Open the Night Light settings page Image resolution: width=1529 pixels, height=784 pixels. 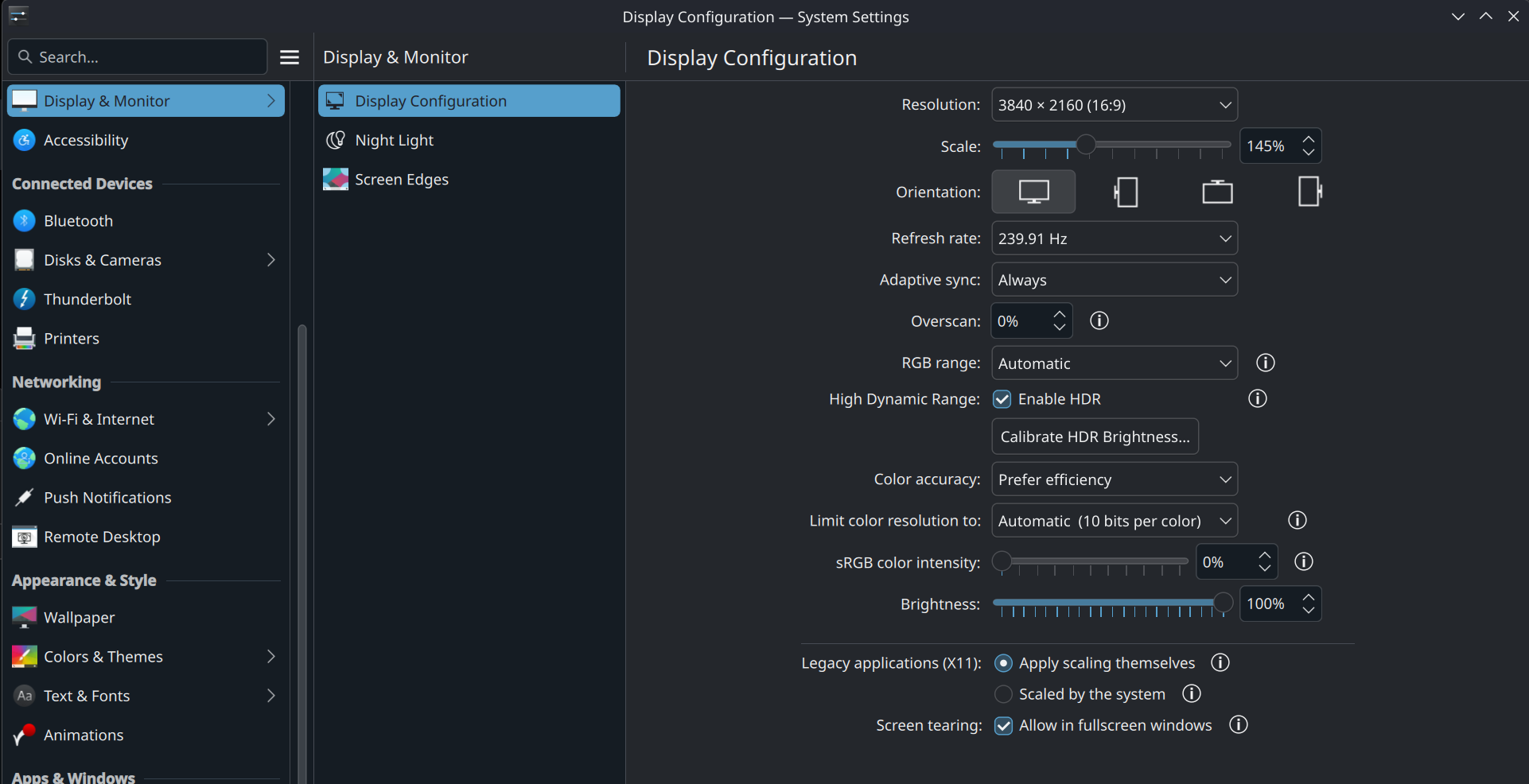click(x=395, y=141)
